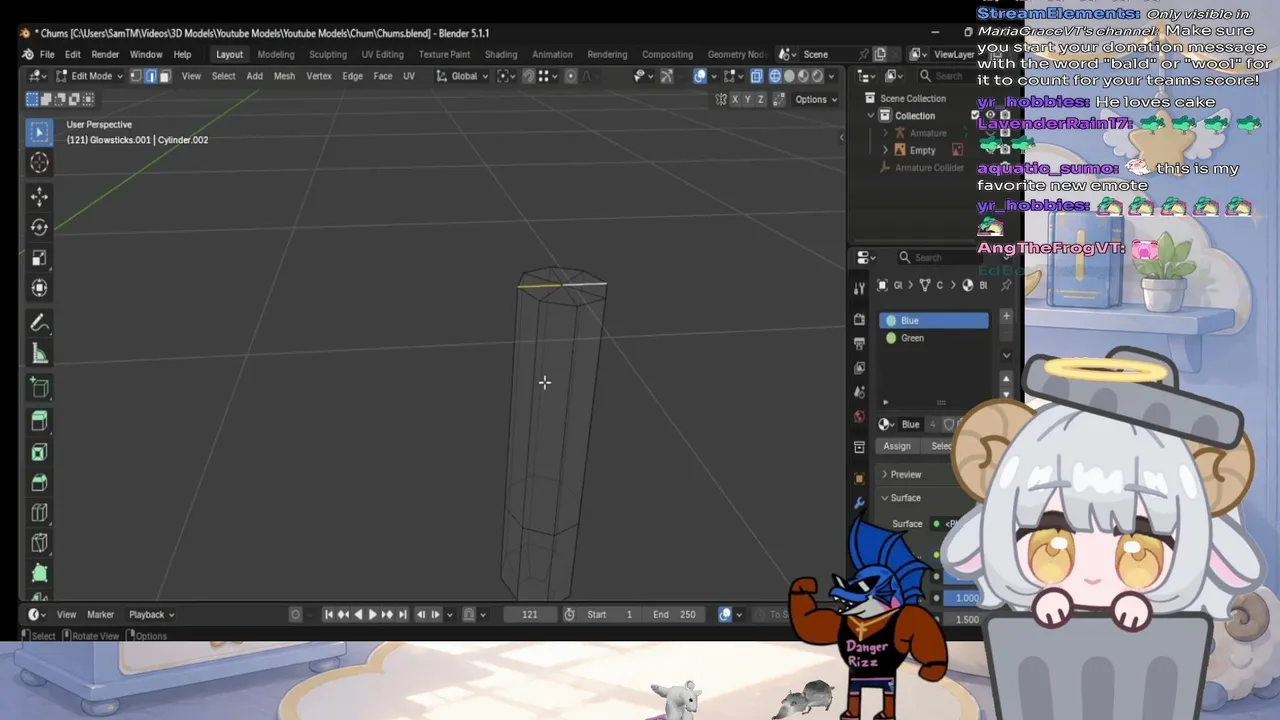1280x720 pixels.
Task: Select the Select Box tool
Action: point(39,132)
